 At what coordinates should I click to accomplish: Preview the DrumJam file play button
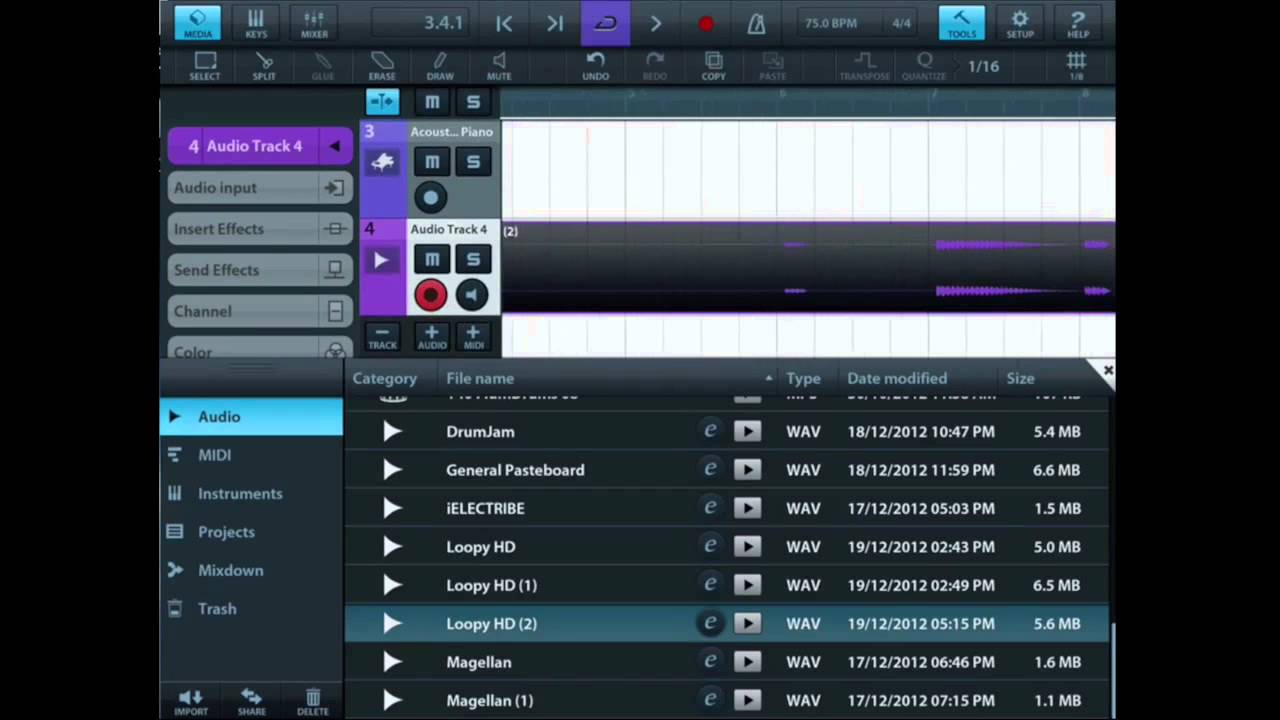point(747,432)
